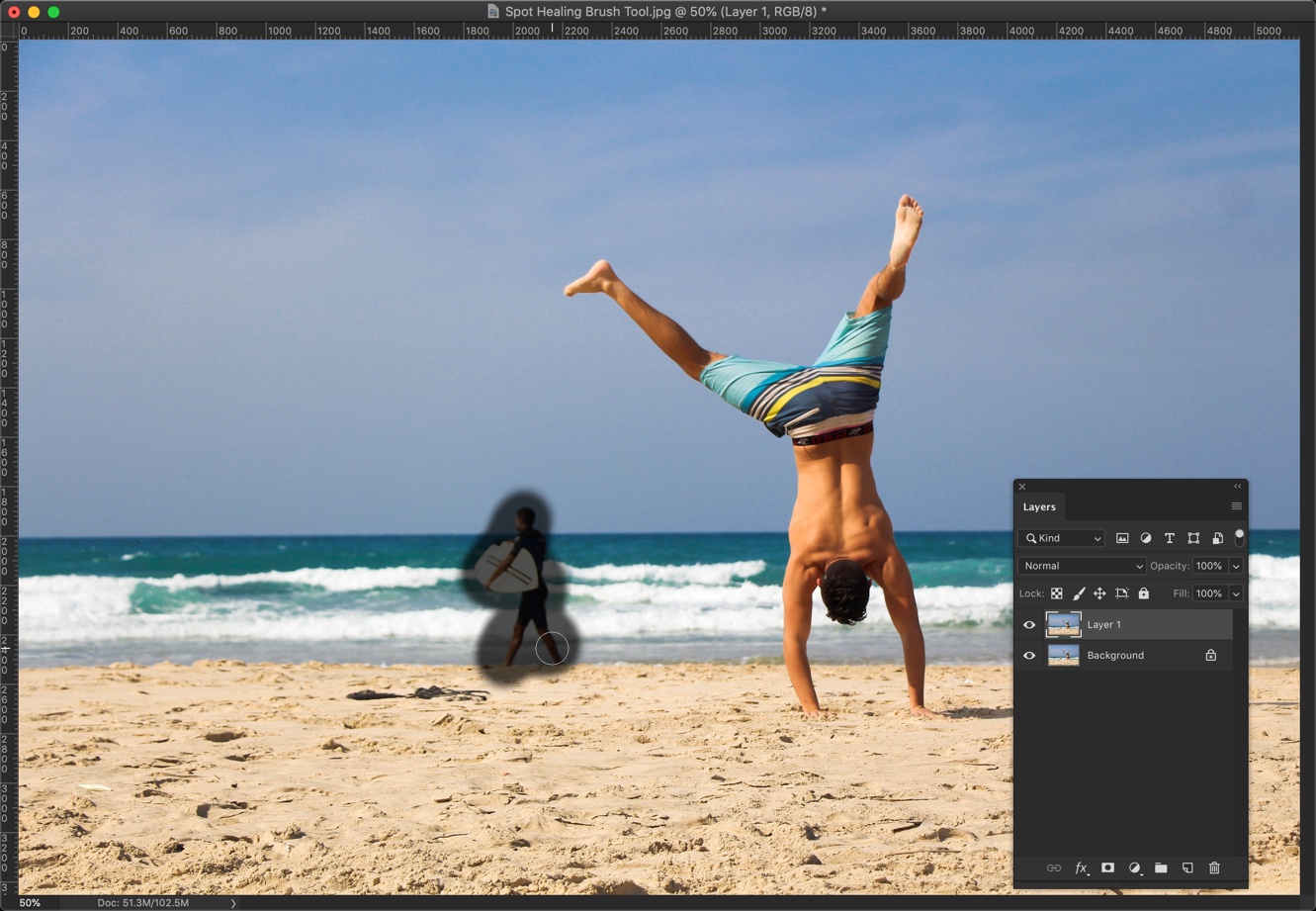Image resolution: width=1316 pixels, height=911 pixels.
Task: Filter layers by type layers icon
Action: tap(1170, 538)
